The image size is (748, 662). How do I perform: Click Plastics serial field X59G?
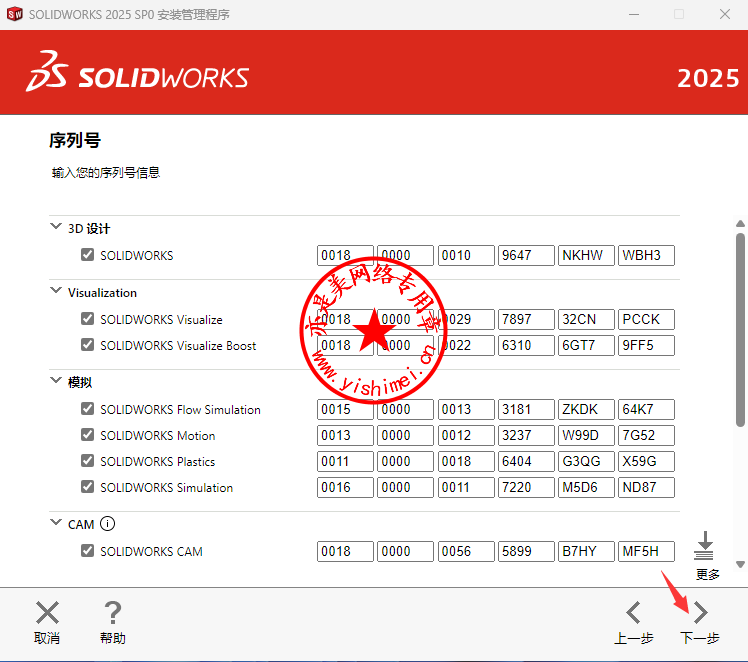646,461
